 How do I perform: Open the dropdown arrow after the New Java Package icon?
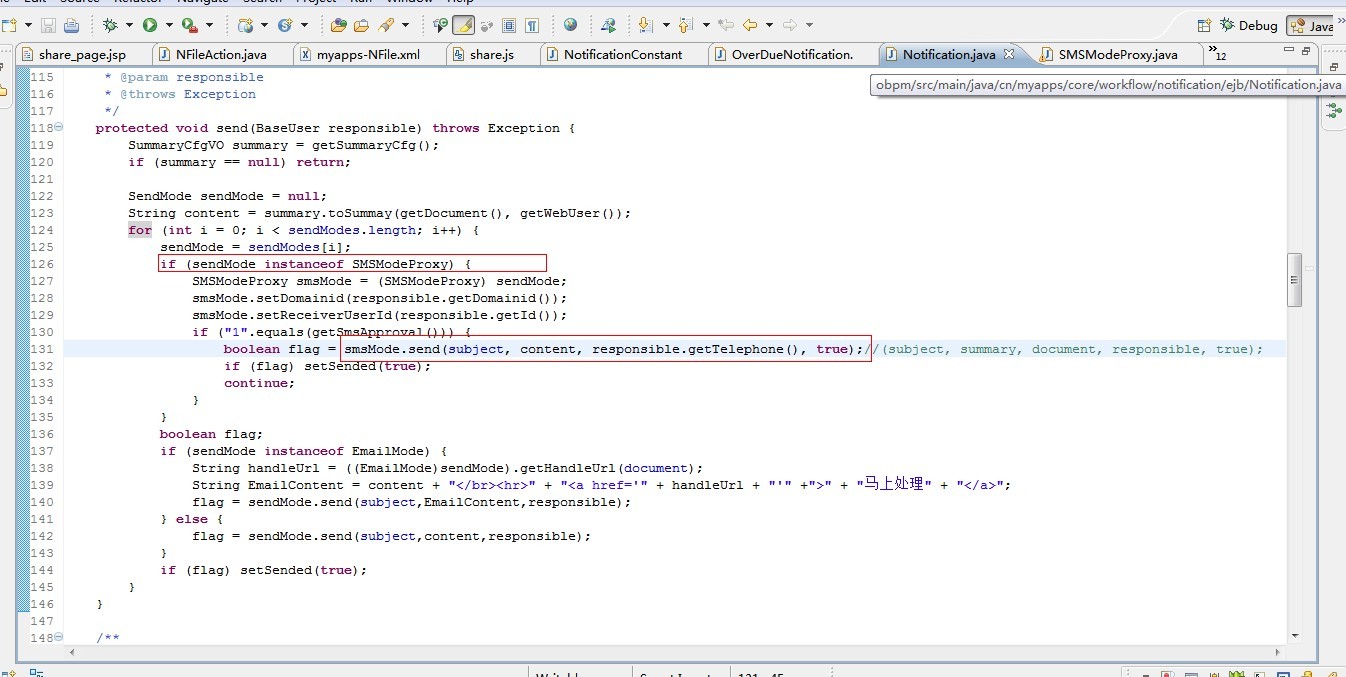click(265, 25)
